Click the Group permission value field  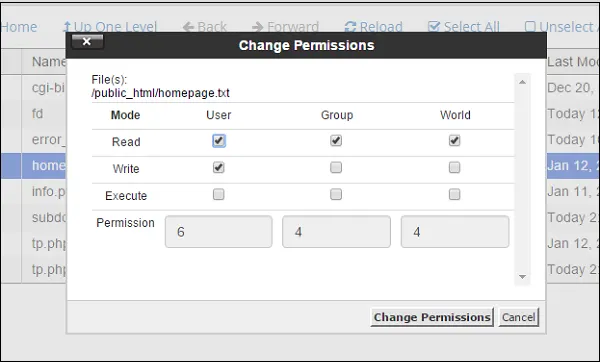[x=336, y=232]
